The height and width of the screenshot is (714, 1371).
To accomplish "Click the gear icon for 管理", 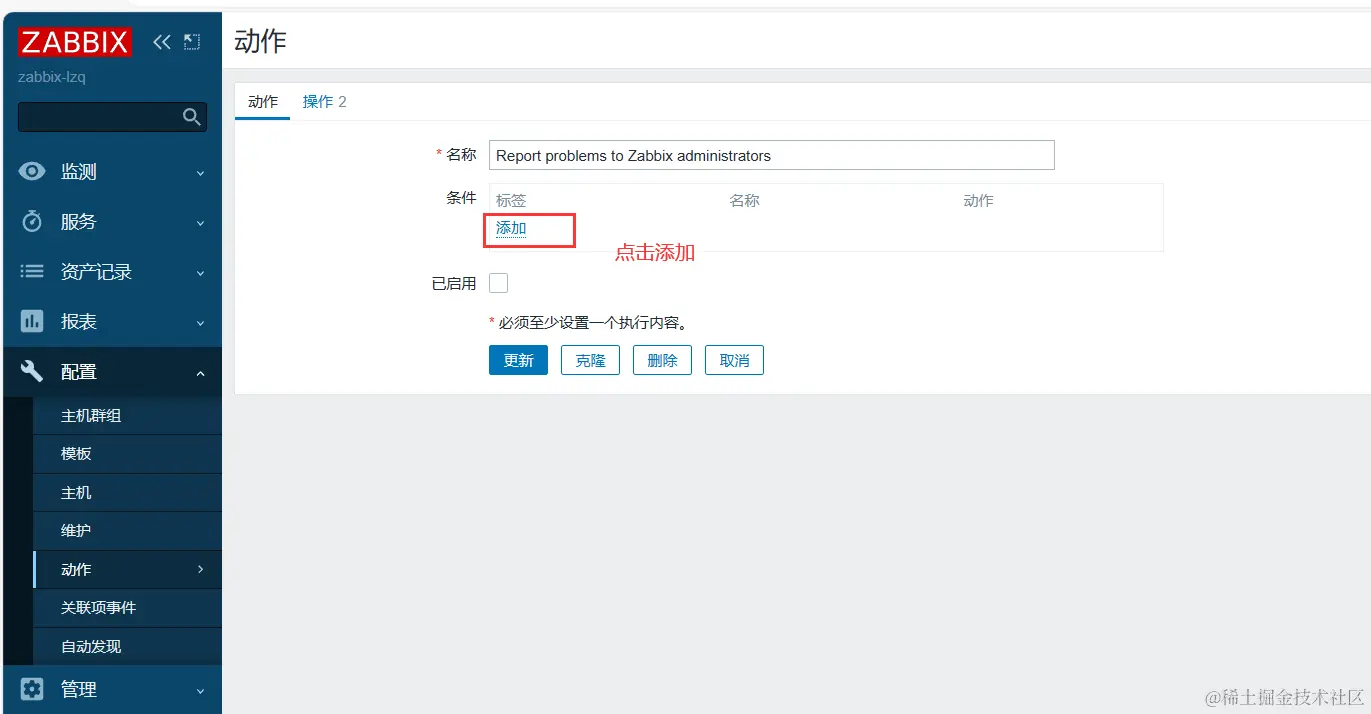I will pyautogui.click(x=32, y=689).
